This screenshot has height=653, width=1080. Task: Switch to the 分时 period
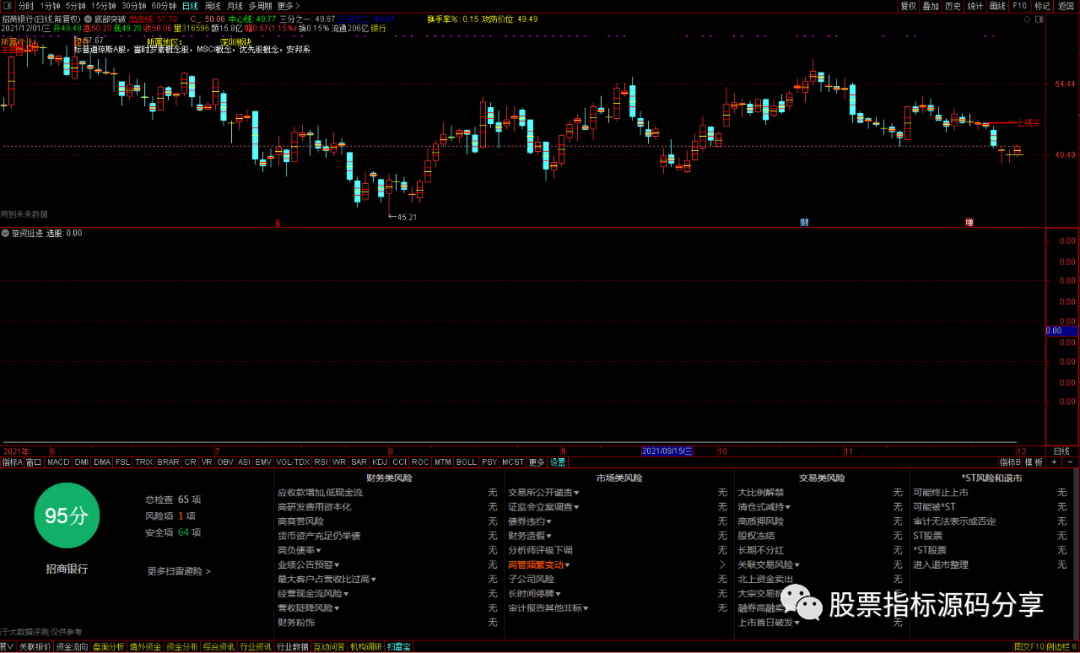[x=25, y=6]
